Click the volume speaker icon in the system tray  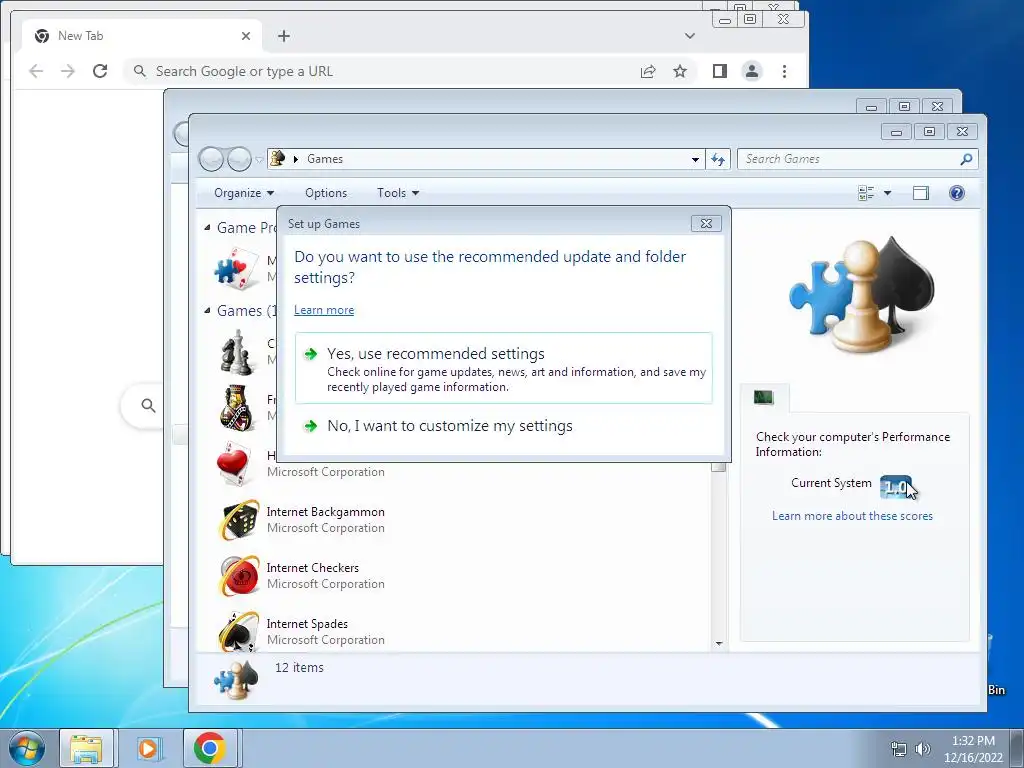(x=922, y=748)
